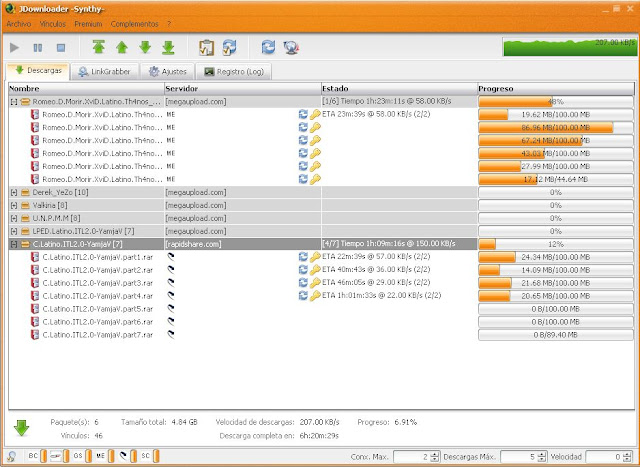Click the SC host icon in status bar

coord(145,456)
